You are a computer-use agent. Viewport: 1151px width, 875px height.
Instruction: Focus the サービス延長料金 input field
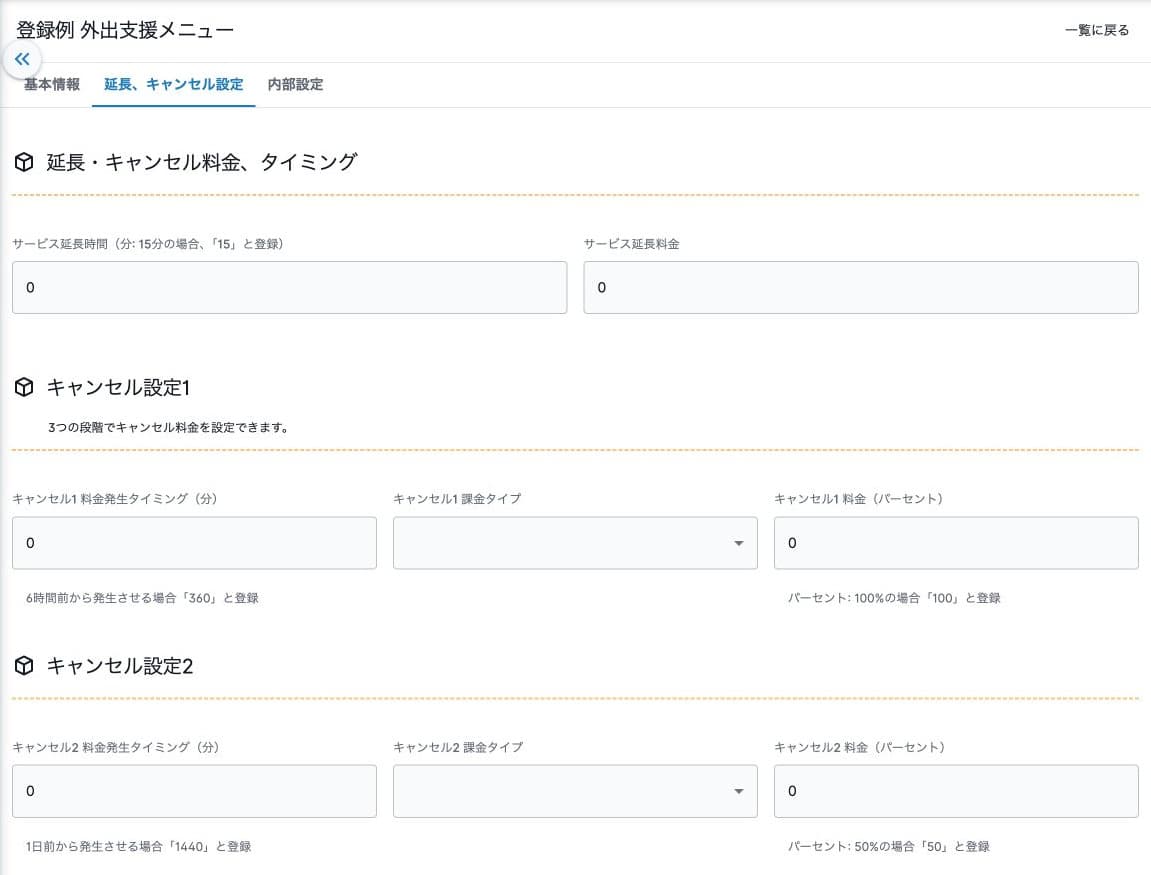pyautogui.click(x=861, y=288)
